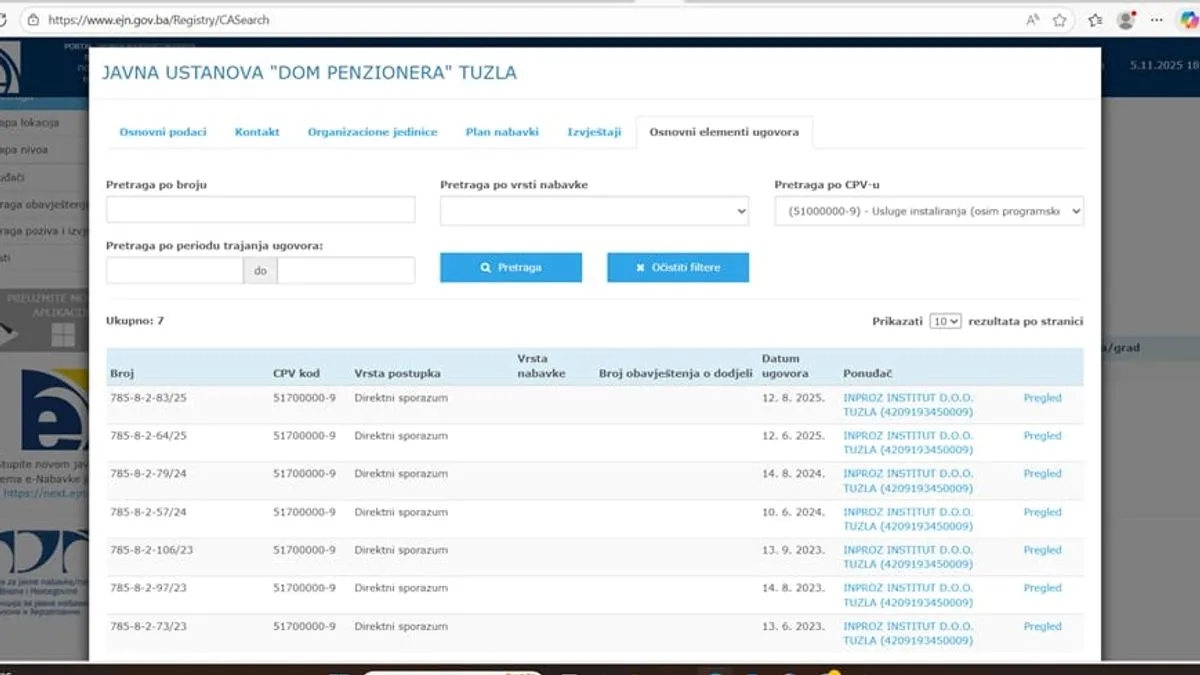Switch to the Osnovni podaci tab
1200x675 pixels.
point(163,132)
